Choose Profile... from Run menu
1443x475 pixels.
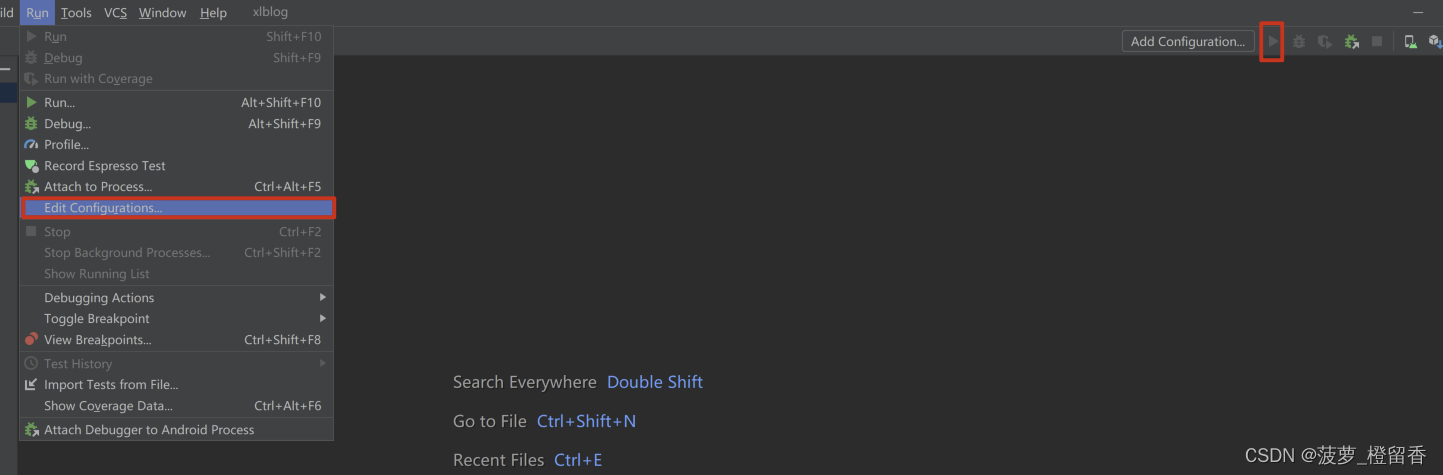coord(176,145)
